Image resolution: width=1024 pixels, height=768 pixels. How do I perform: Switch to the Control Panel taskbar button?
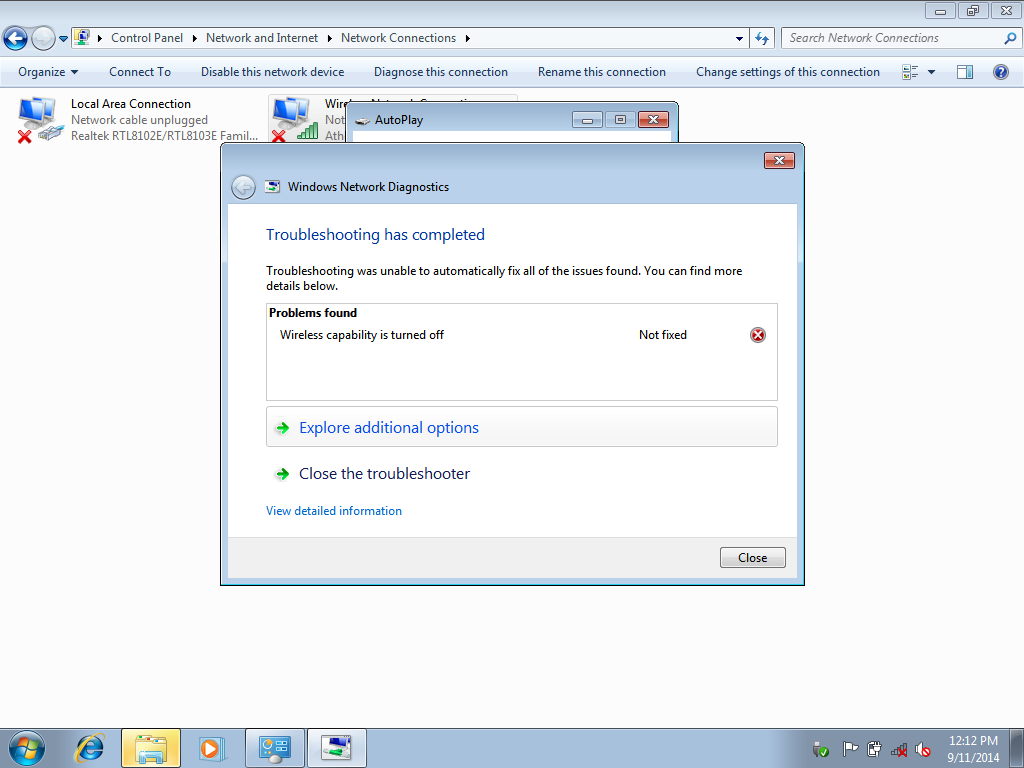(275, 748)
